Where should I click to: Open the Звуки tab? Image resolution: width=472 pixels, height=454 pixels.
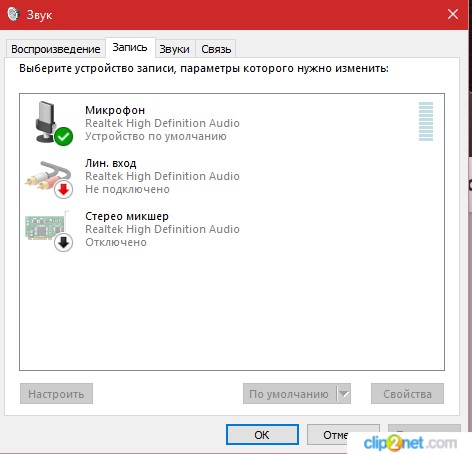(x=174, y=49)
